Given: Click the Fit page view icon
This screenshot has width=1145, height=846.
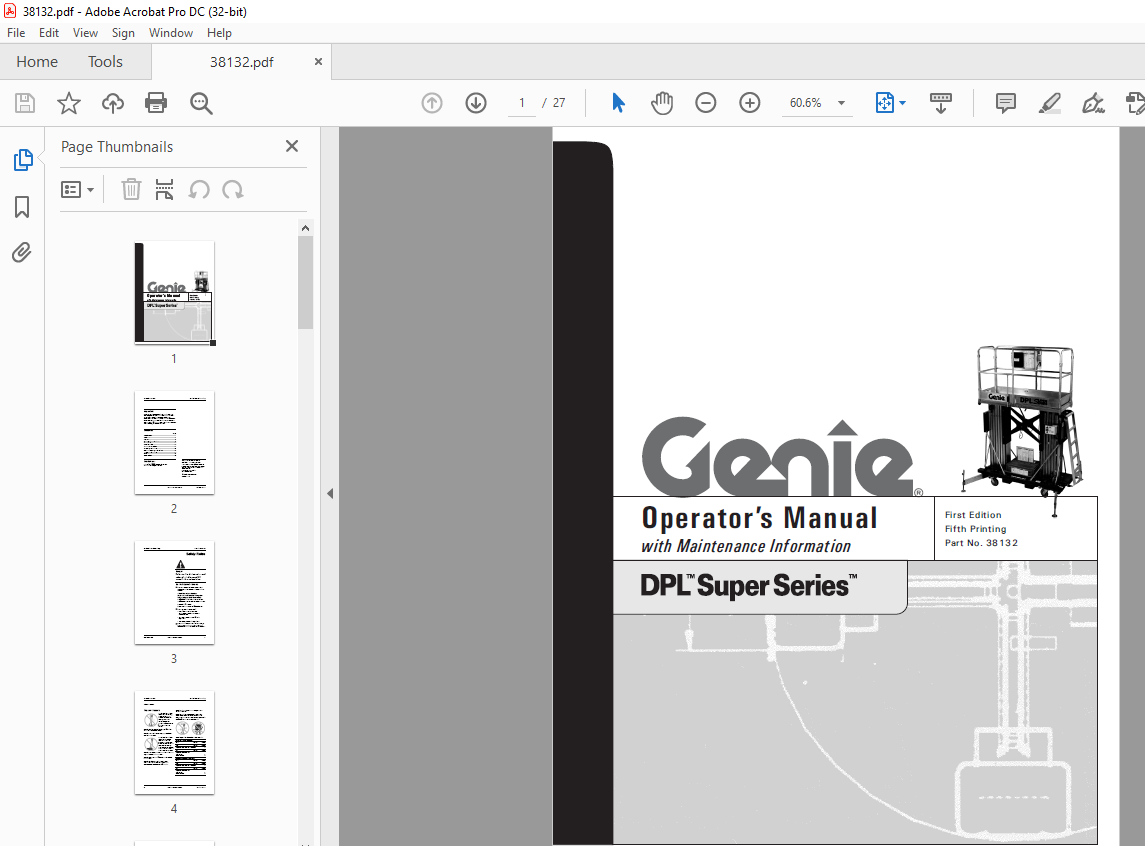Looking at the screenshot, I should [x=884, y=103].
